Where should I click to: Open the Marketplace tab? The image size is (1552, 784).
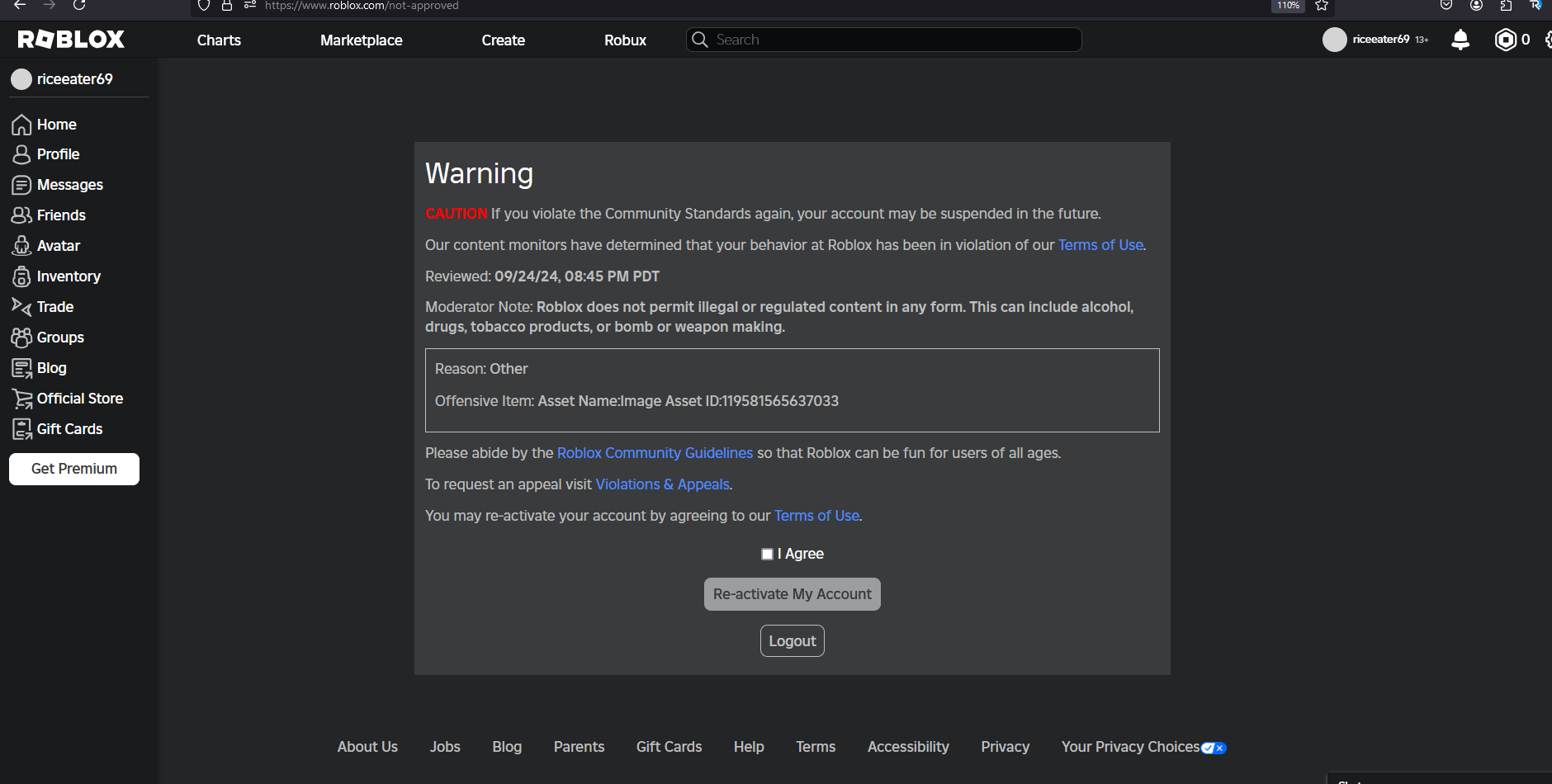tap(362, 40)
